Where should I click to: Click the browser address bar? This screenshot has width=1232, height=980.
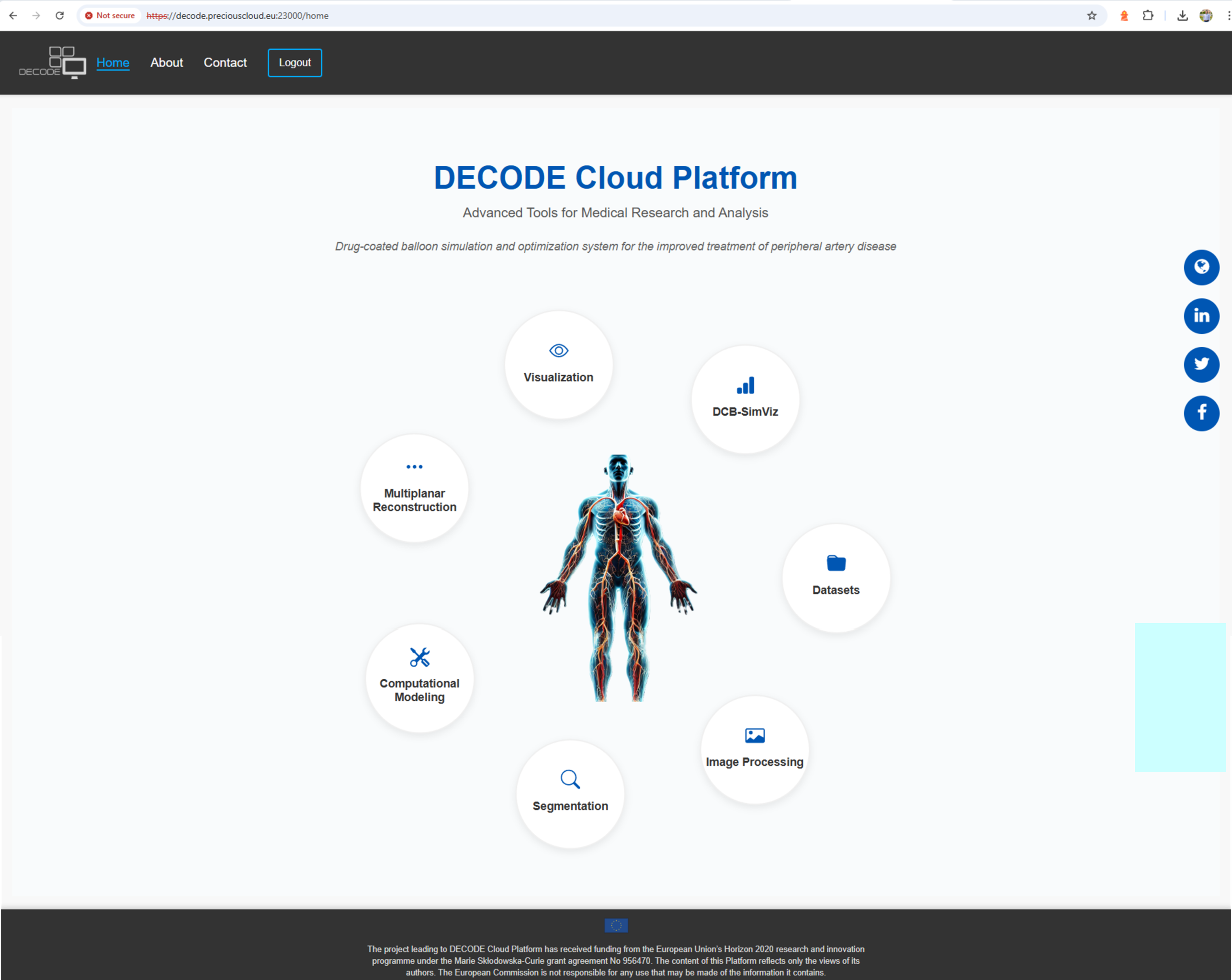571,15
